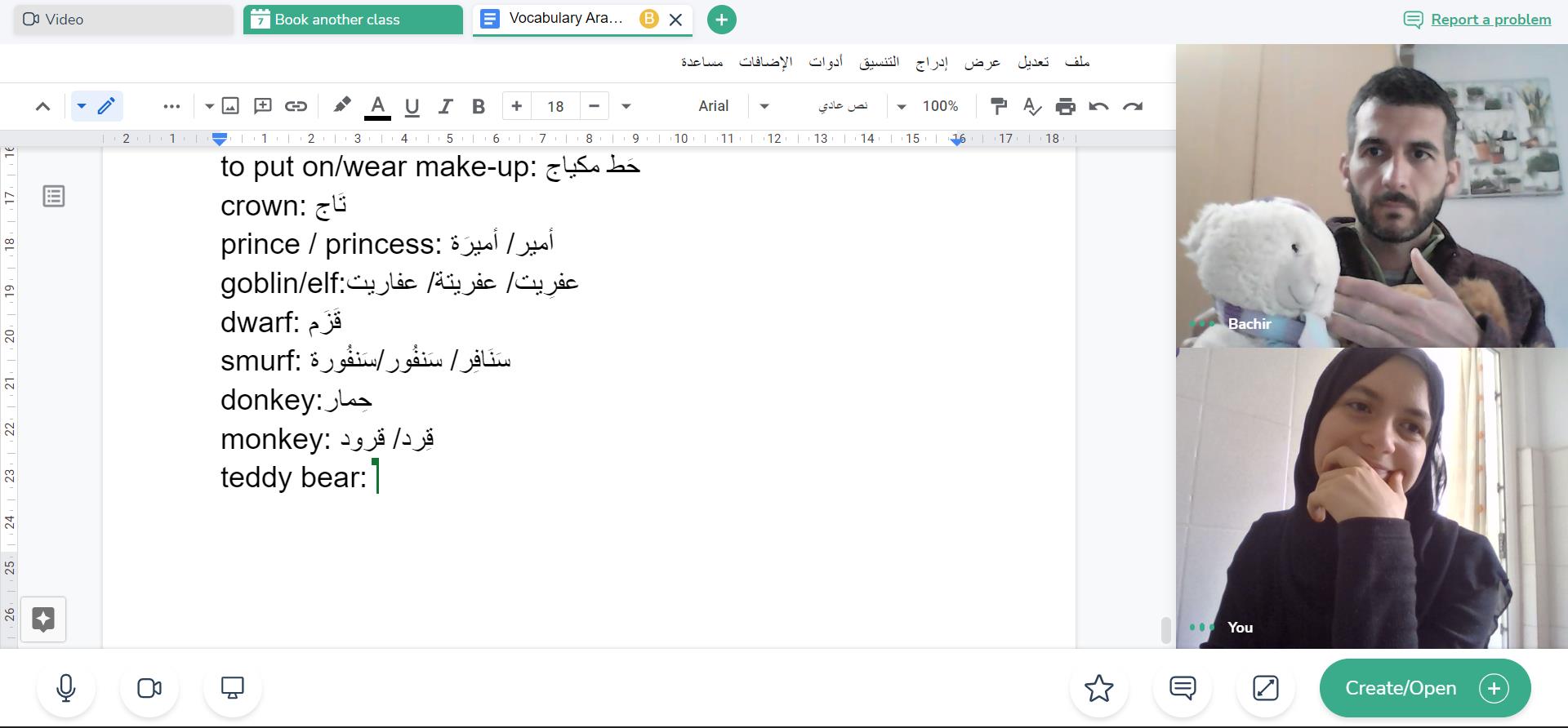Switch to the Video tab
This screenshot has width=1568, height=728.
[123, 20]
